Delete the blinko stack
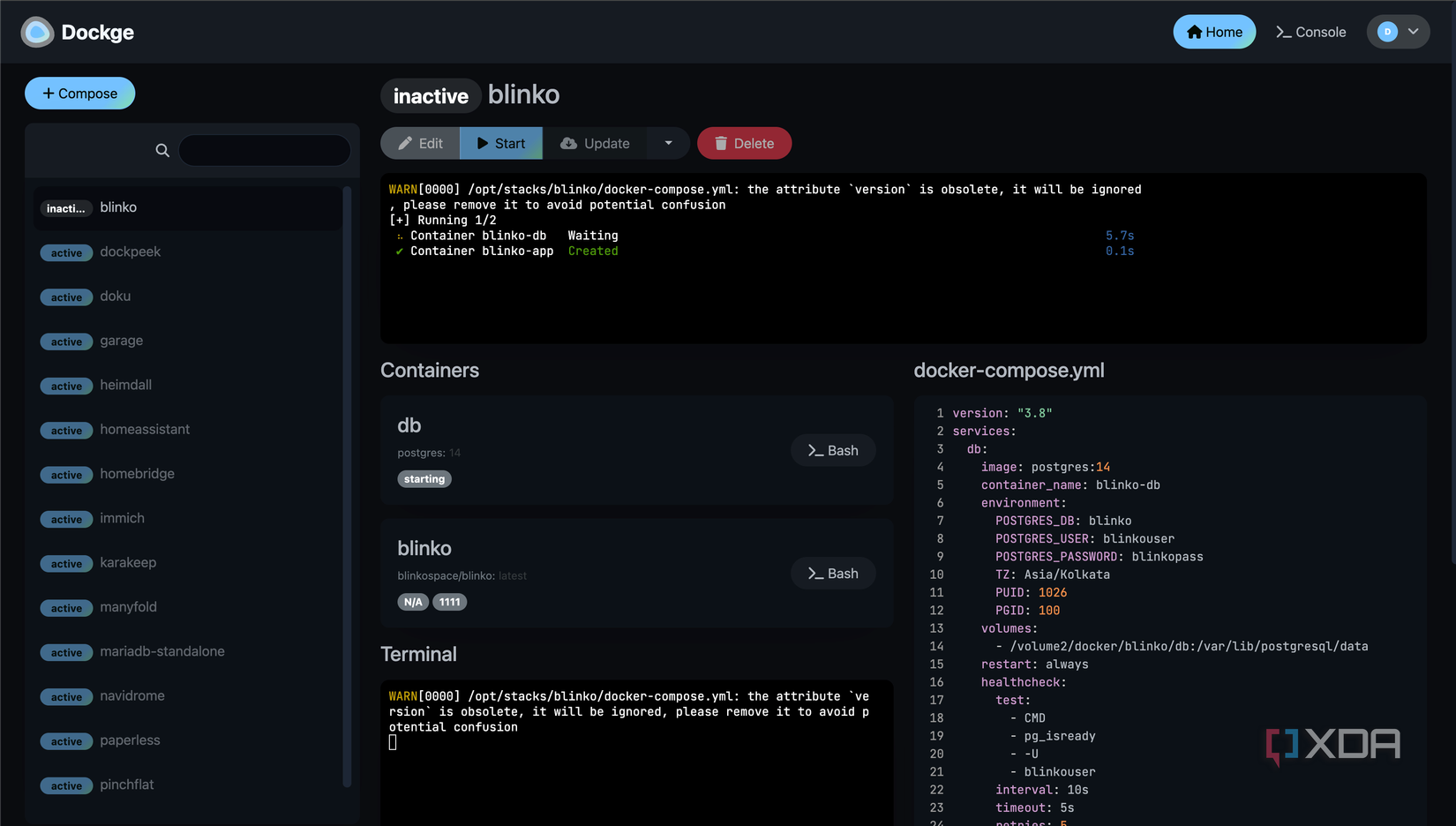The width and height of the screenshot is (1456, 826). (744, 143)
